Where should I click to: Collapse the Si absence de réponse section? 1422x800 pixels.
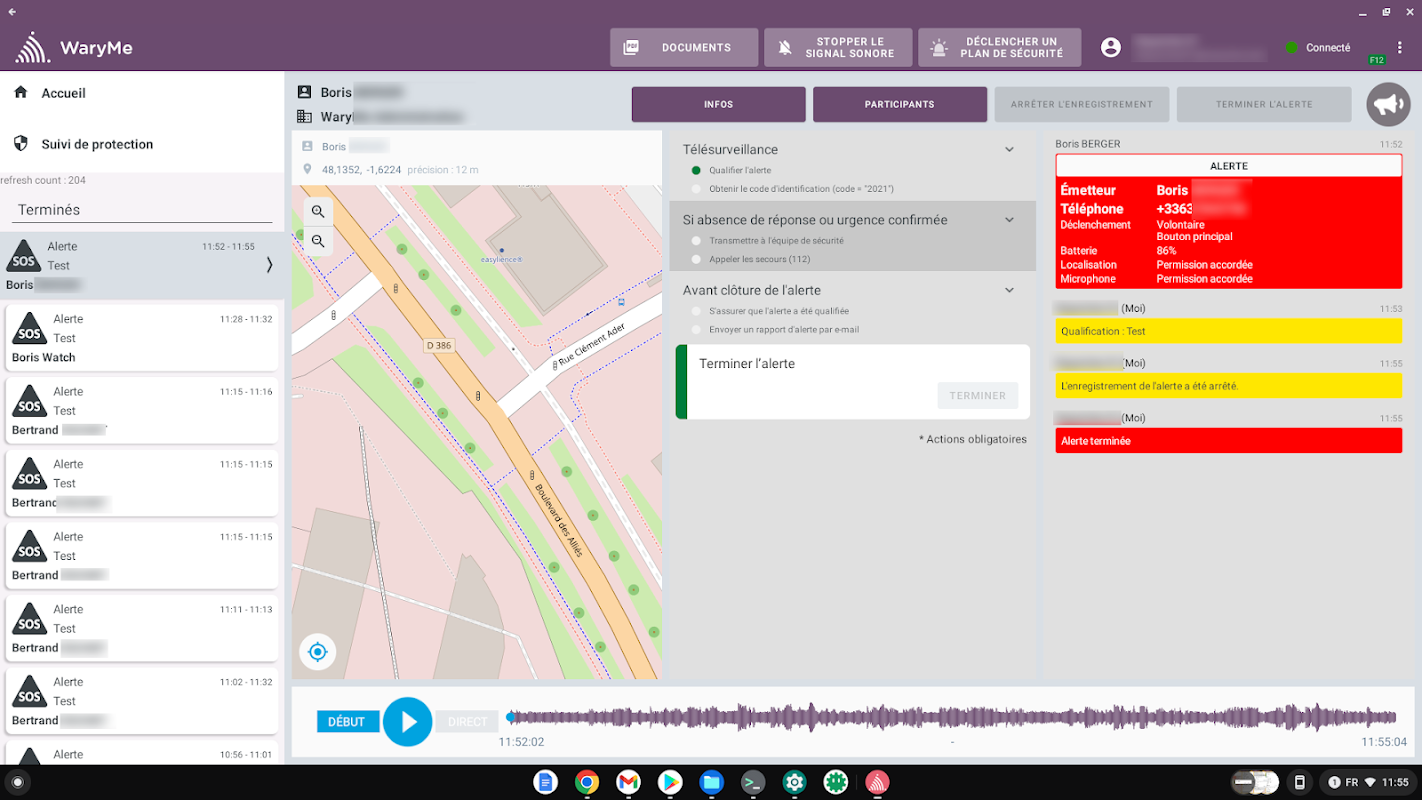point(1009,220)
